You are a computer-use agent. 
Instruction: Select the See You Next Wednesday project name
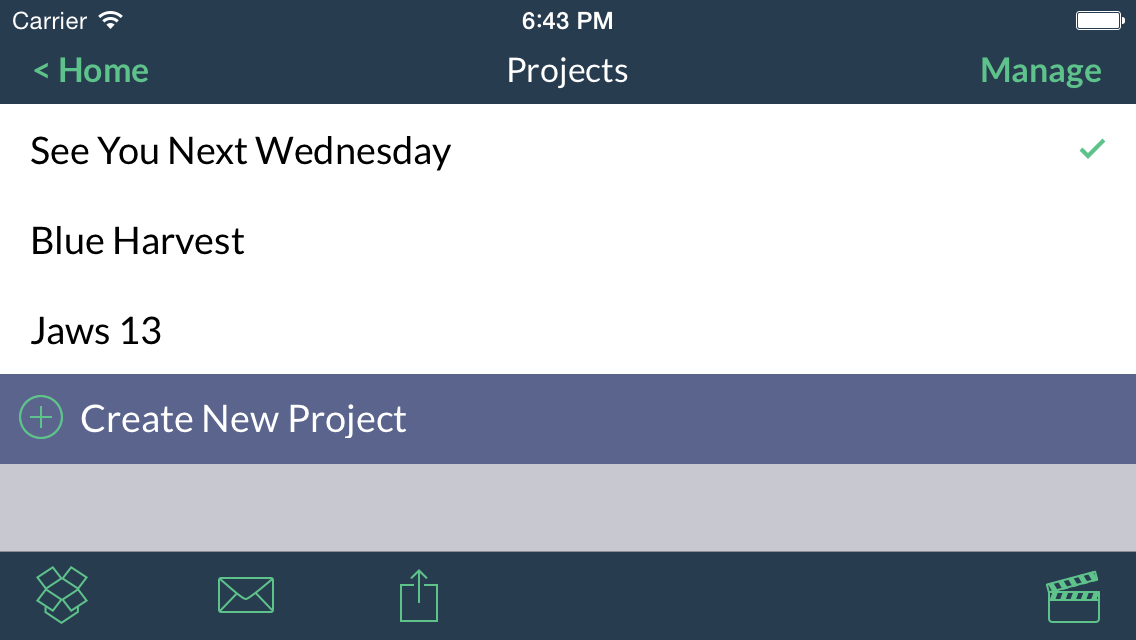pyautogui.click(x=241, y=151)
